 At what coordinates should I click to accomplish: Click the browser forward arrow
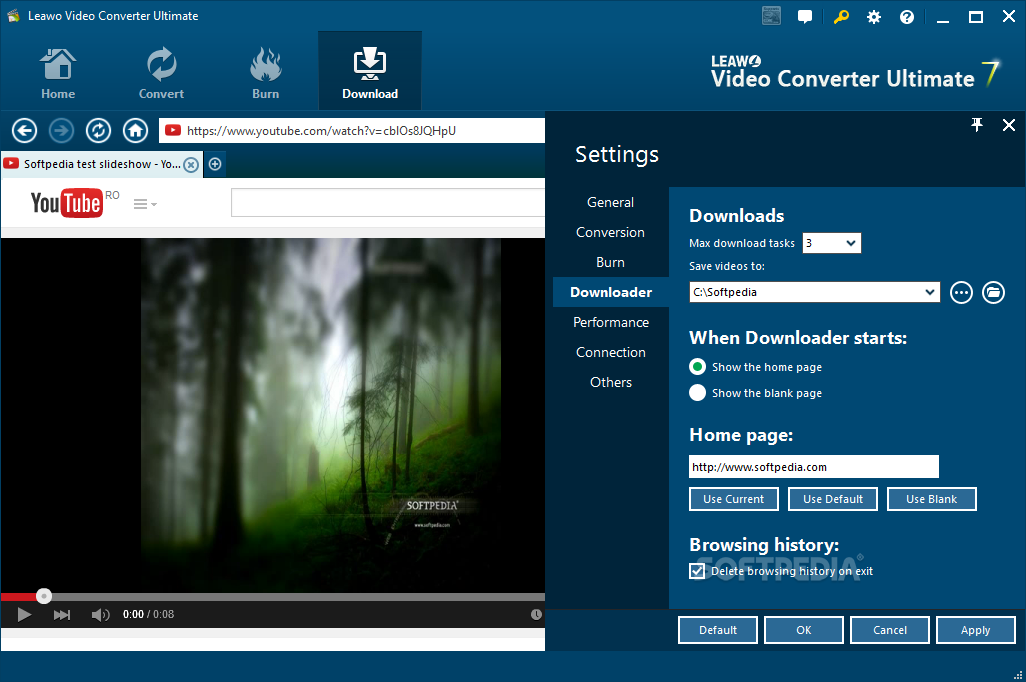coord(62,130)
